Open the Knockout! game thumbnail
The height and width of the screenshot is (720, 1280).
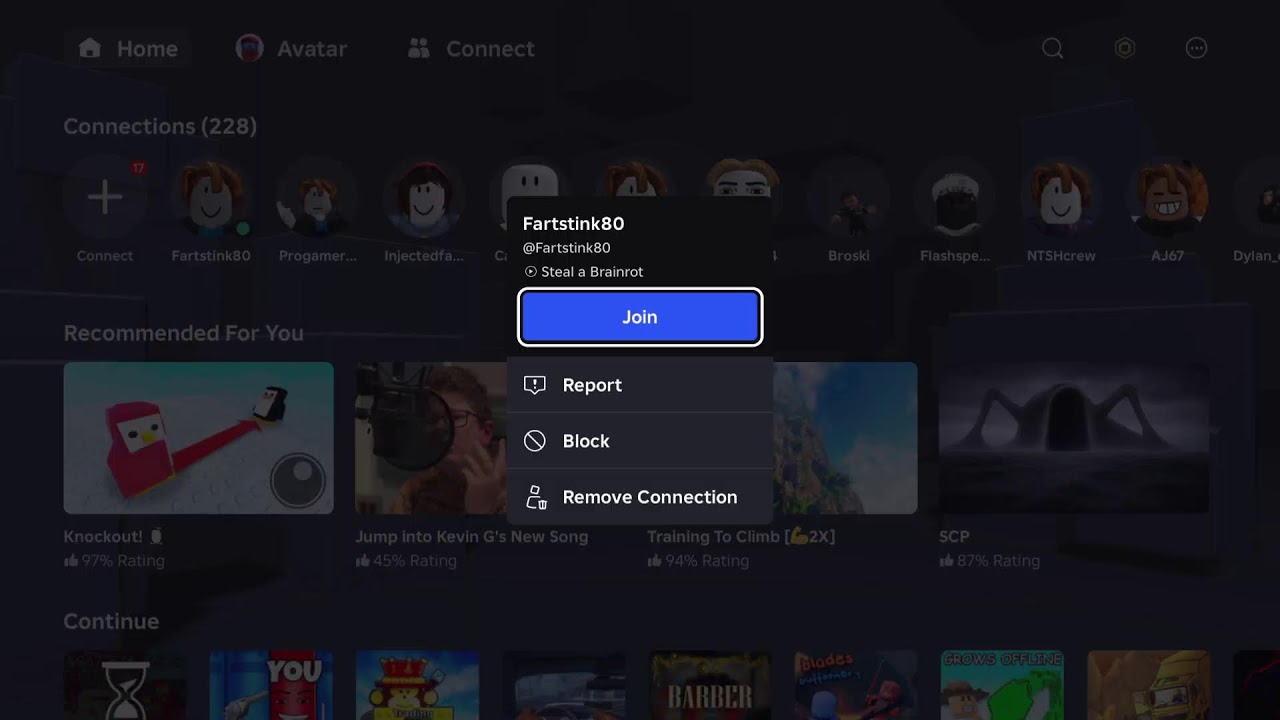[198, 438]
